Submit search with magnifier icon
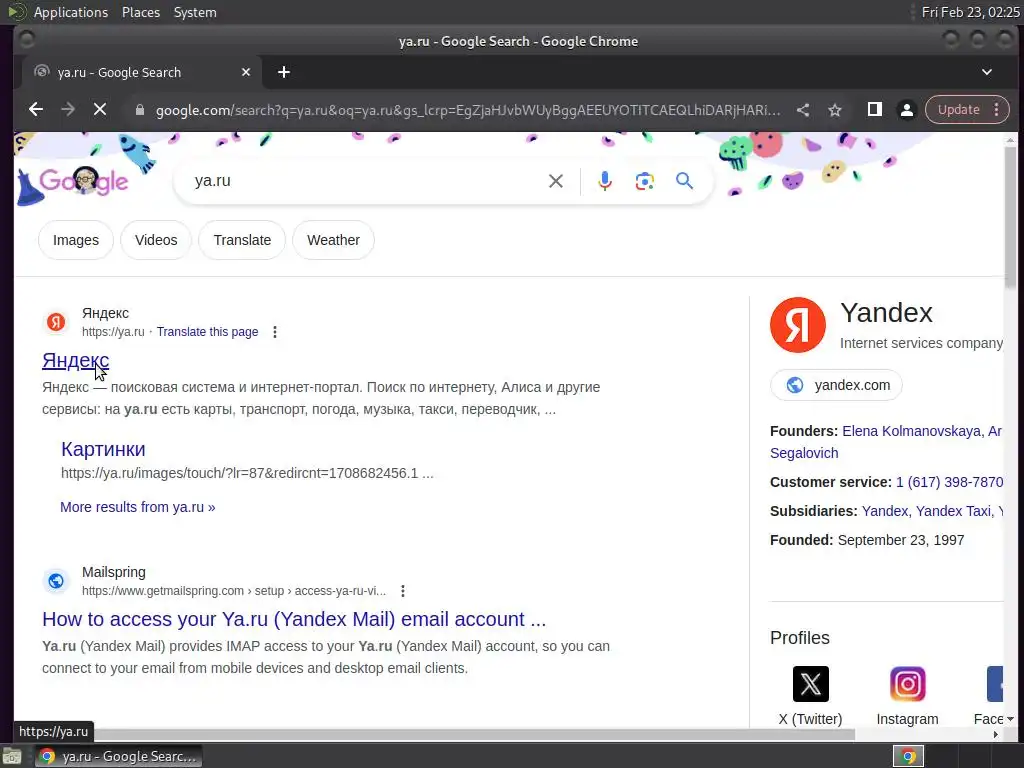 (684, 181)
